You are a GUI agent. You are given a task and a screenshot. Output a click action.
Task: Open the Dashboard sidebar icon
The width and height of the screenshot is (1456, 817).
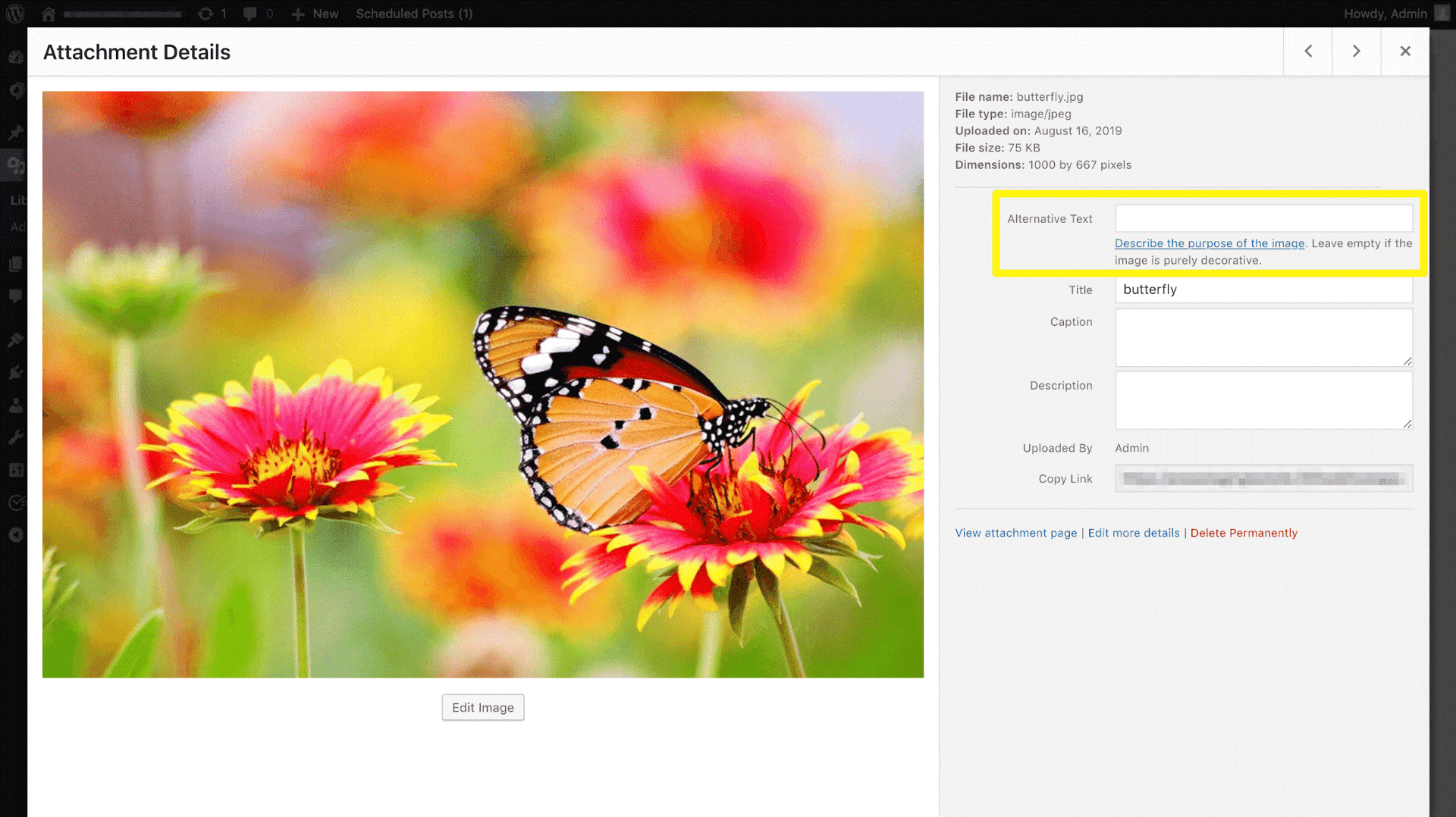click(x=15, y=58)
